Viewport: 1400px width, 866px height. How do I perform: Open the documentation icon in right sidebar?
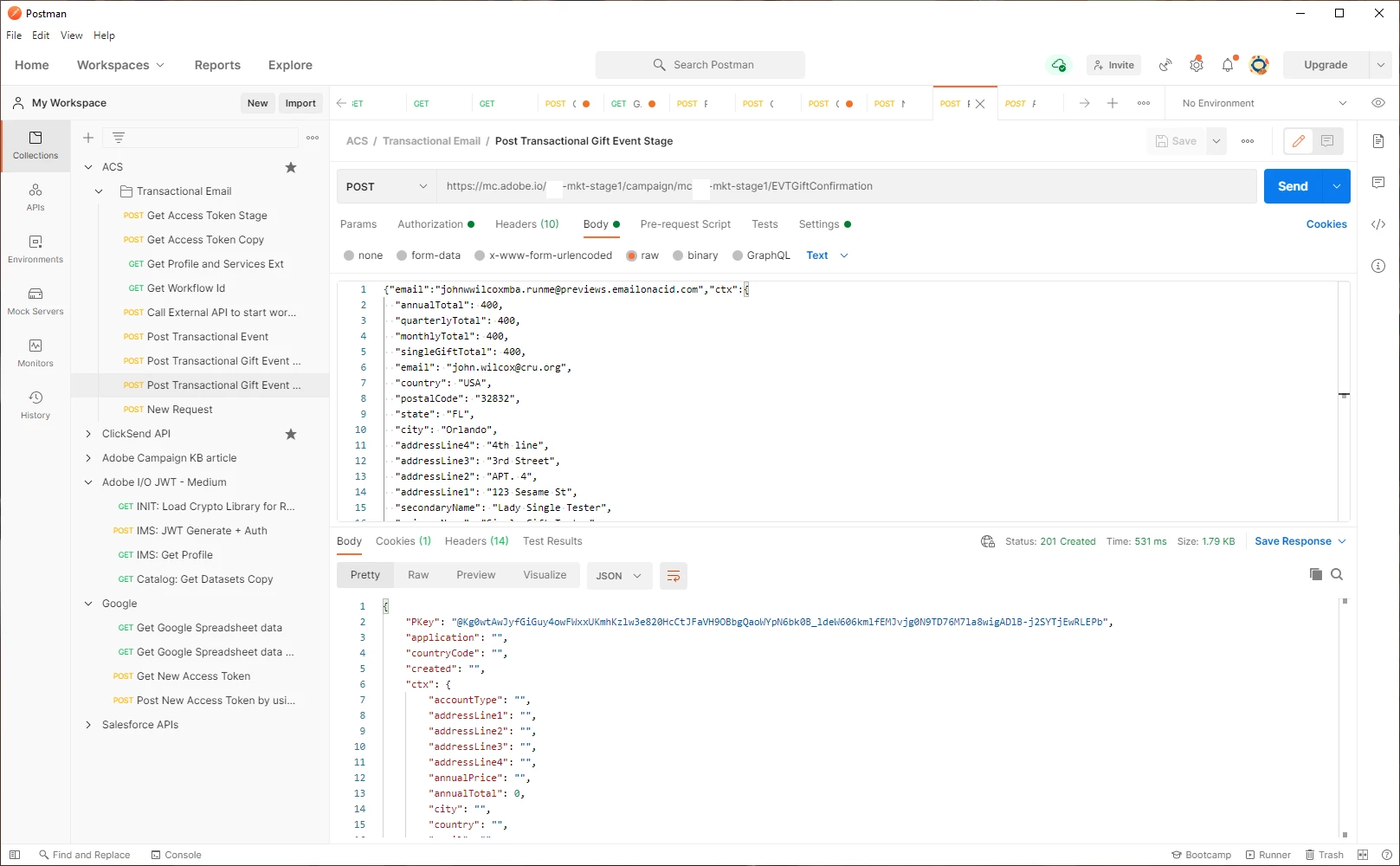(x=1378, y=141)
